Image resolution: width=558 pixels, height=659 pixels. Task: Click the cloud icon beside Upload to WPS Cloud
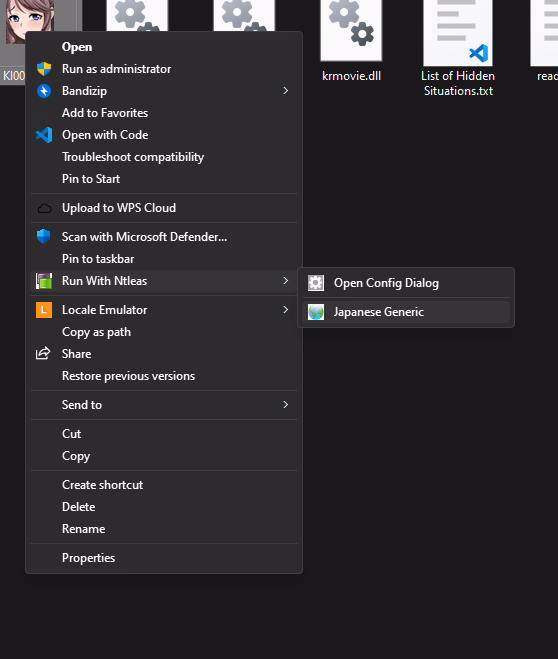point(44,208)
